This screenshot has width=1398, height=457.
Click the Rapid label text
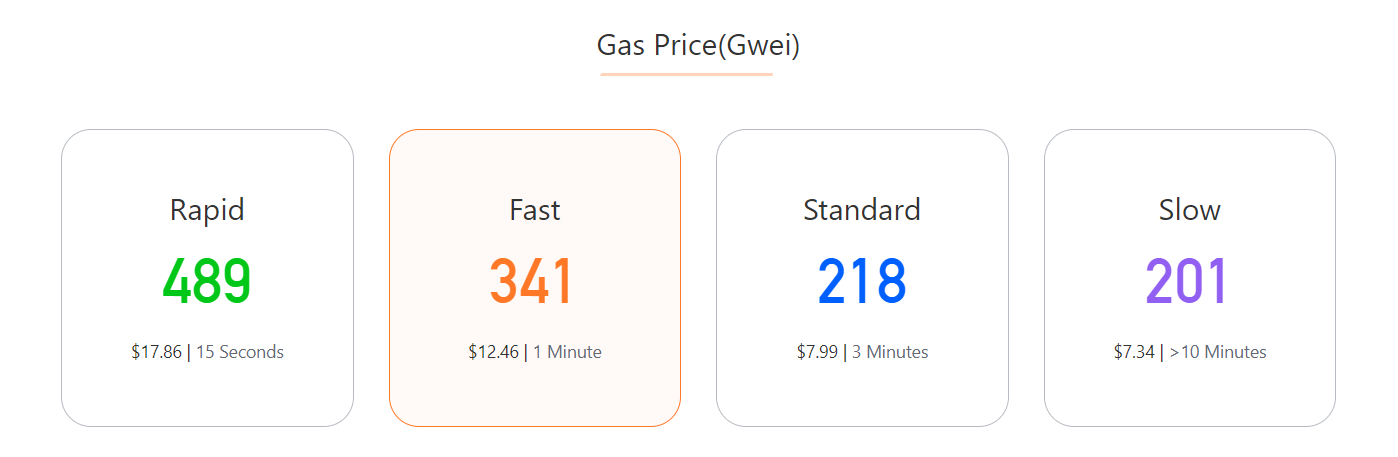tap(207, 210)
